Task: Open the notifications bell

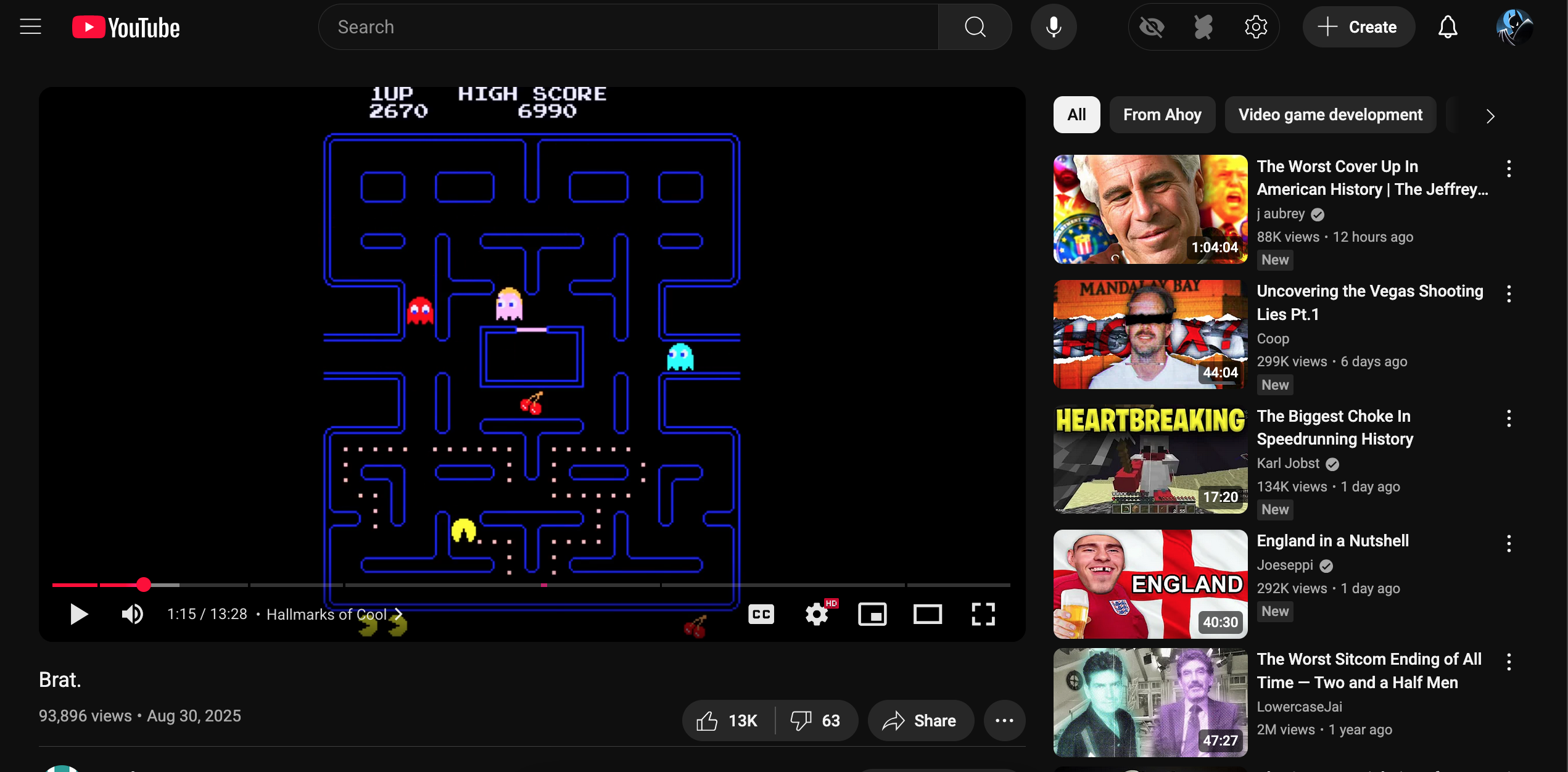Action: point(1448,27)
